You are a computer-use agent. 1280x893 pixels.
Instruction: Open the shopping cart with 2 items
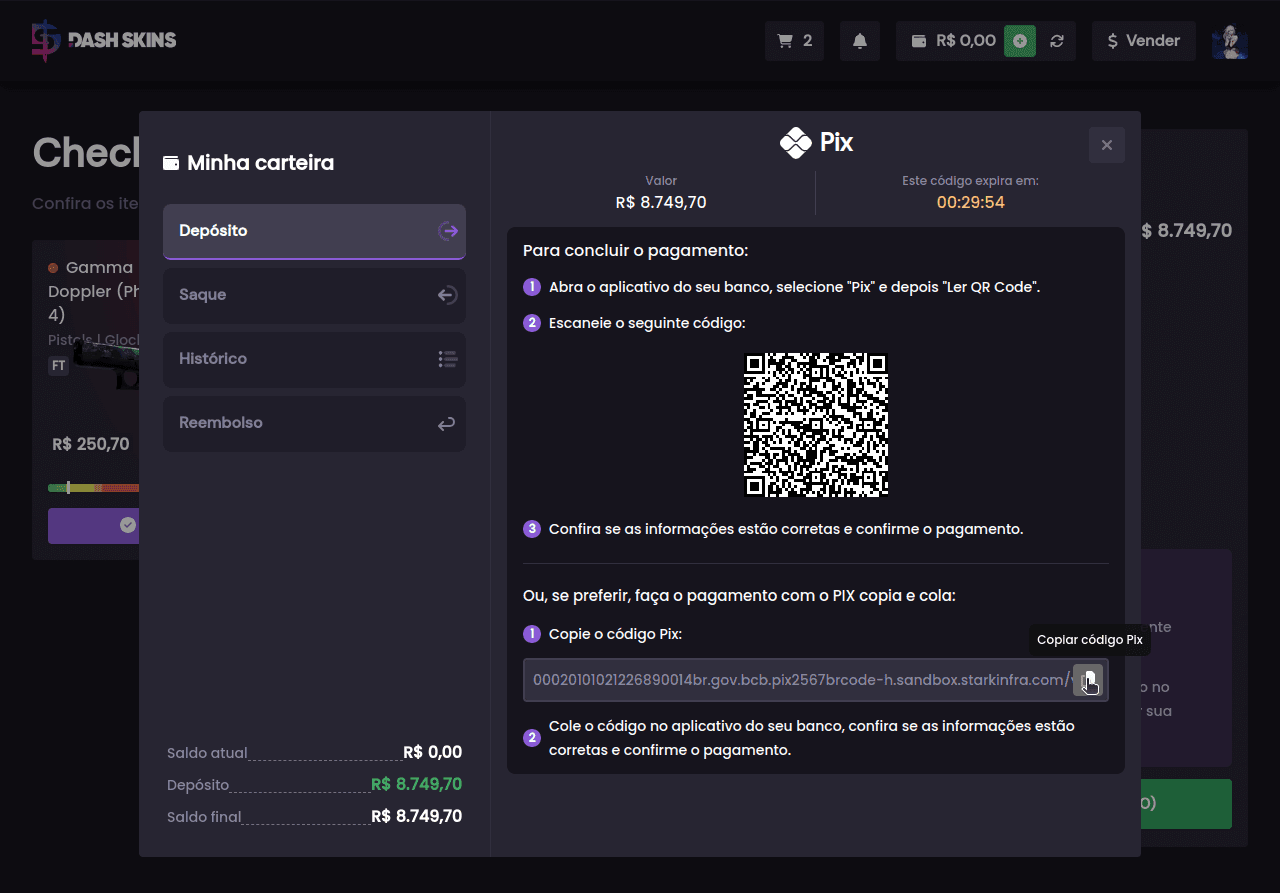tap(794, 41)
